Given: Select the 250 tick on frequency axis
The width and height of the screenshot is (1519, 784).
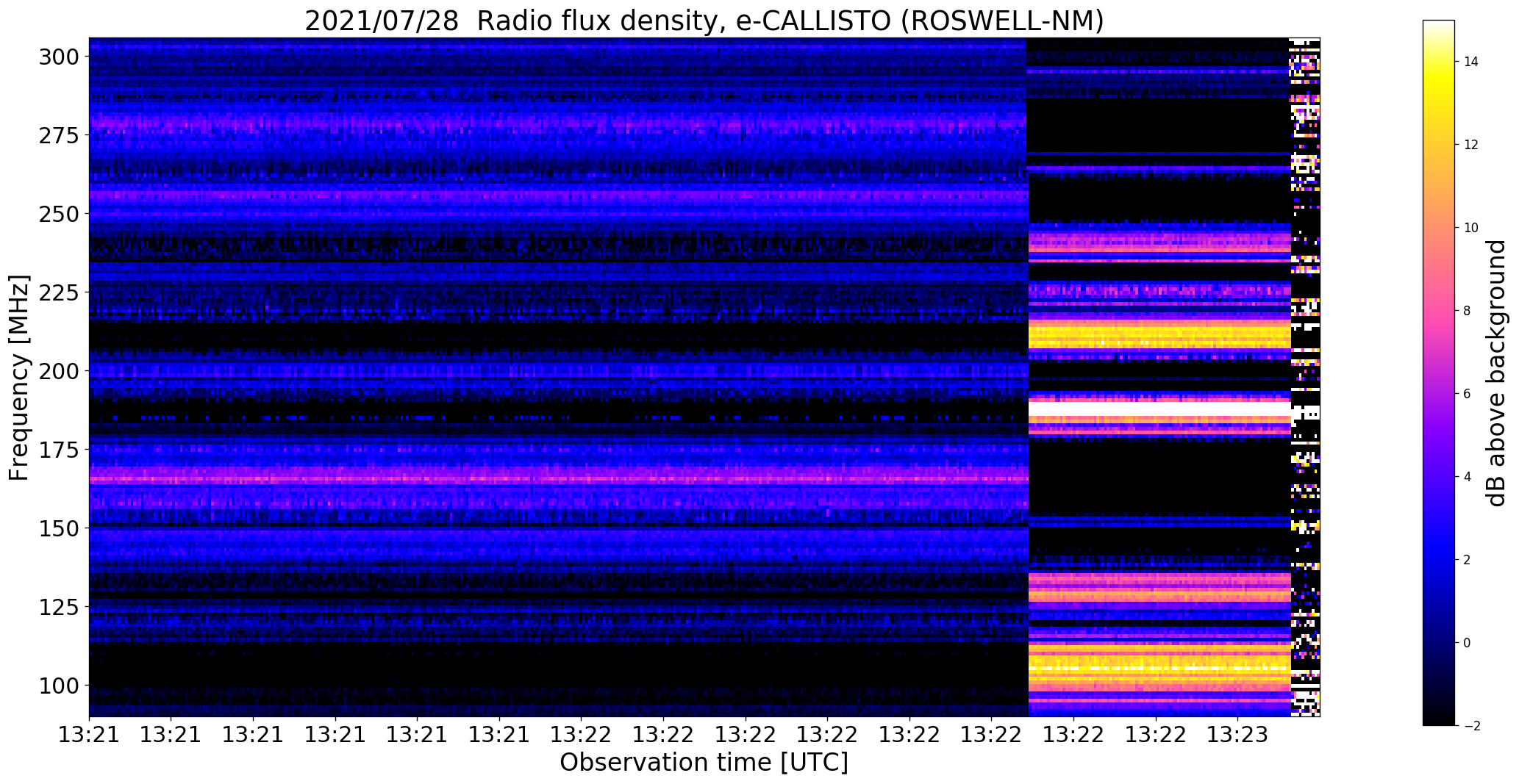Looking at the screenshot, I should pos(59,214).
